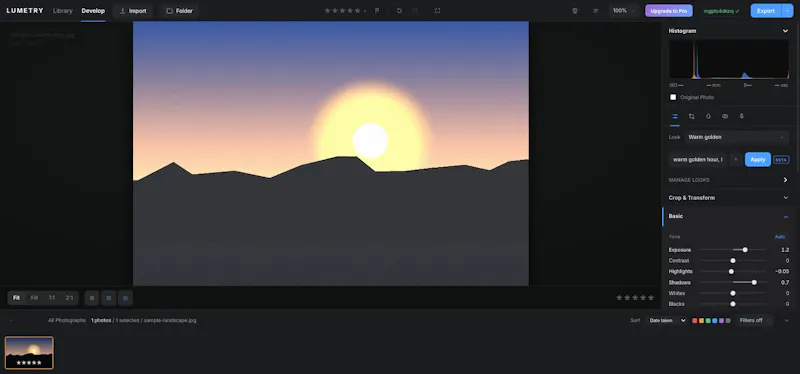Open the Filters off dropdown

click(755, 320)
